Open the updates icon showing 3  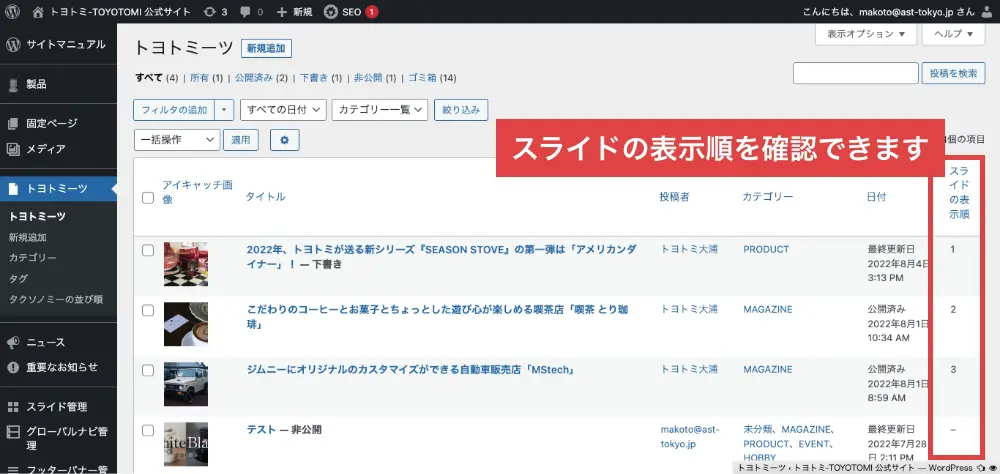209,11
